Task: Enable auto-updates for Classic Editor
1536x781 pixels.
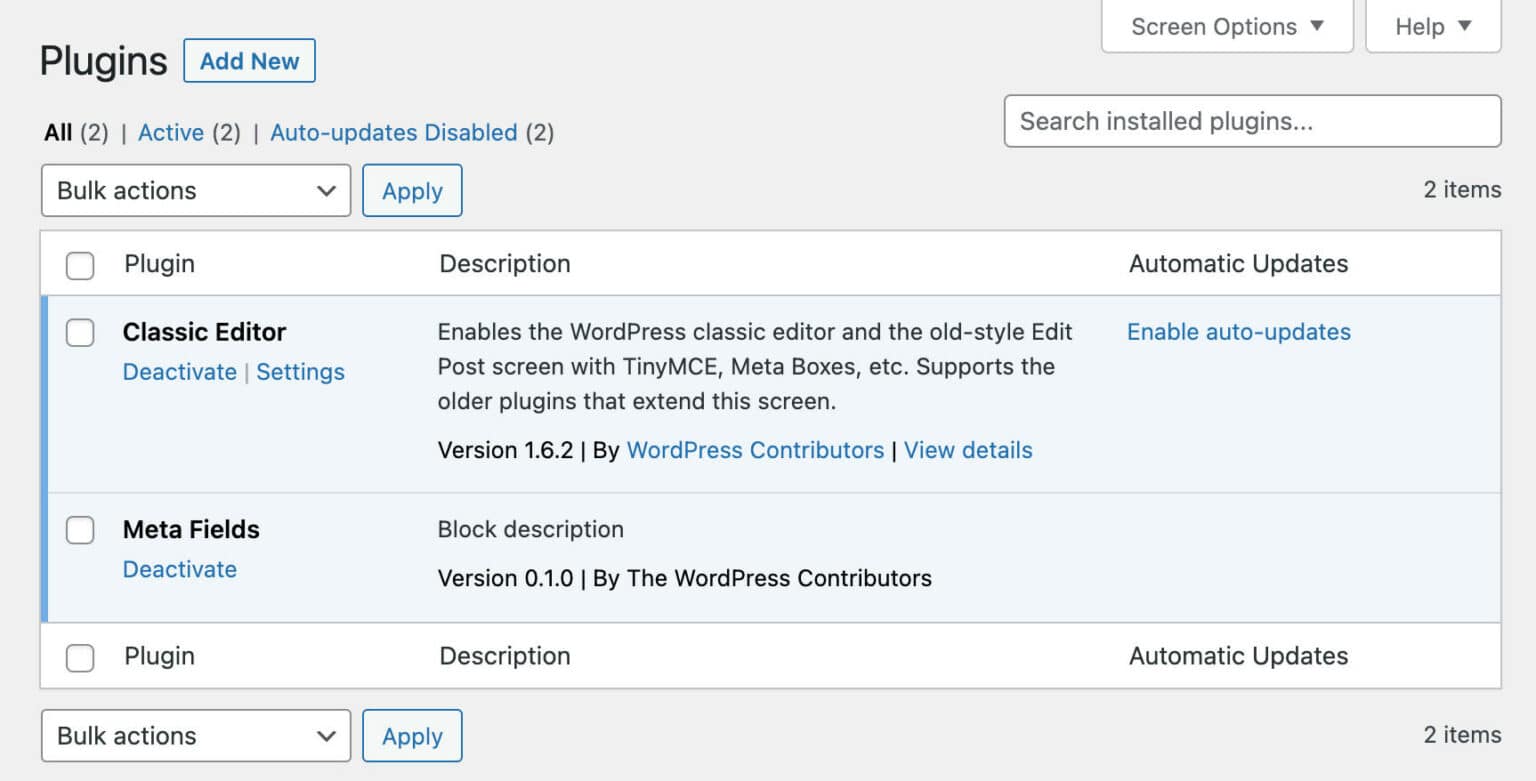Action: click(1238, 331)
